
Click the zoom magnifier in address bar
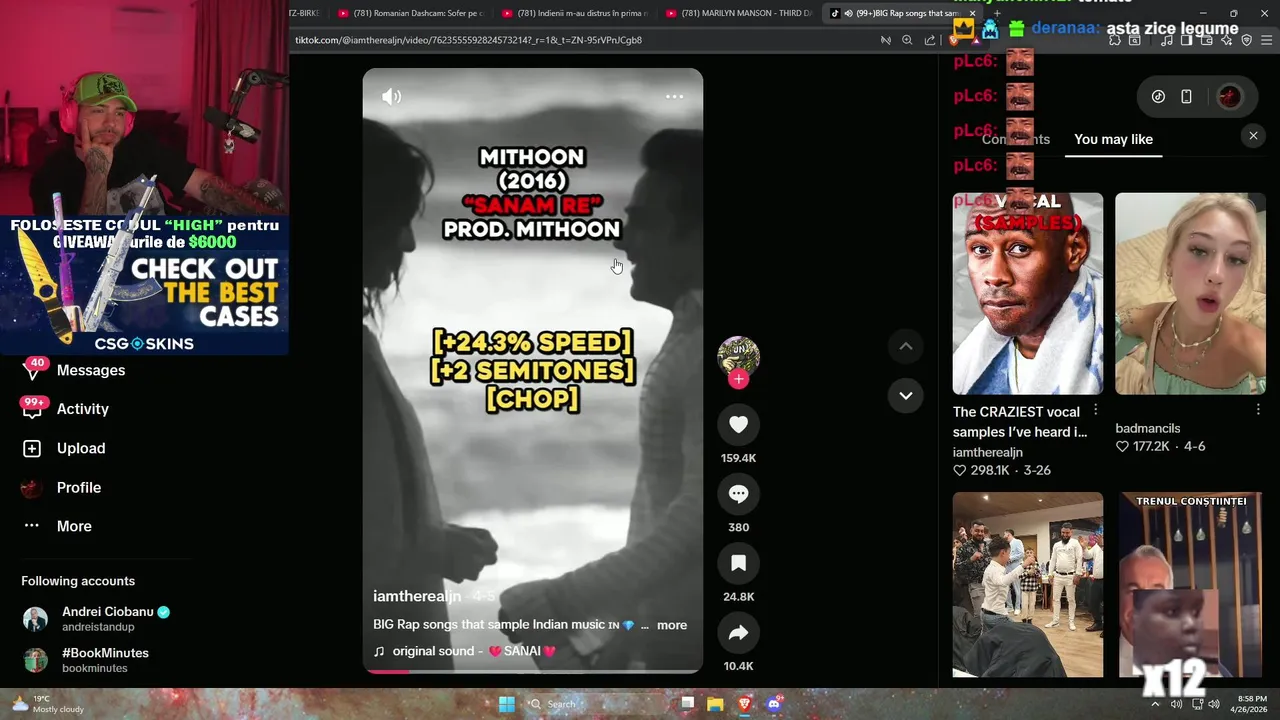(x=907, y=40)
